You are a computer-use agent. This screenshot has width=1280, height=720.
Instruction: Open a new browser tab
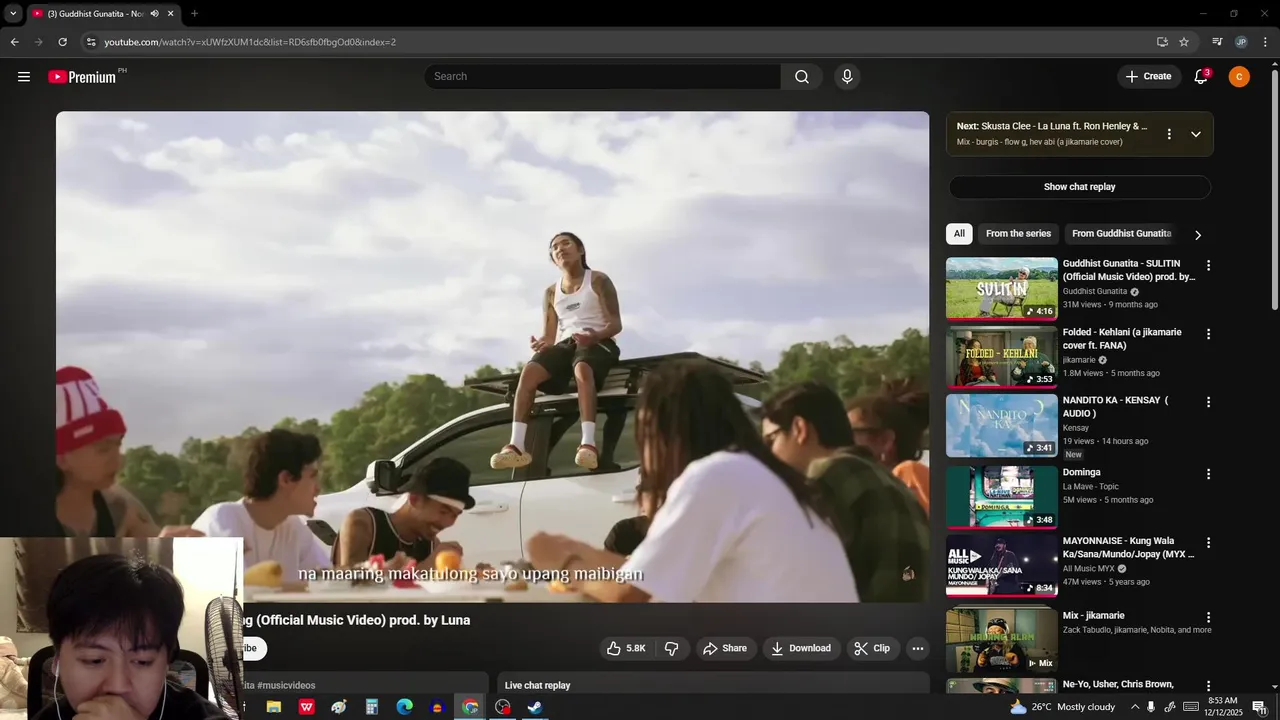tap(194, 14)
